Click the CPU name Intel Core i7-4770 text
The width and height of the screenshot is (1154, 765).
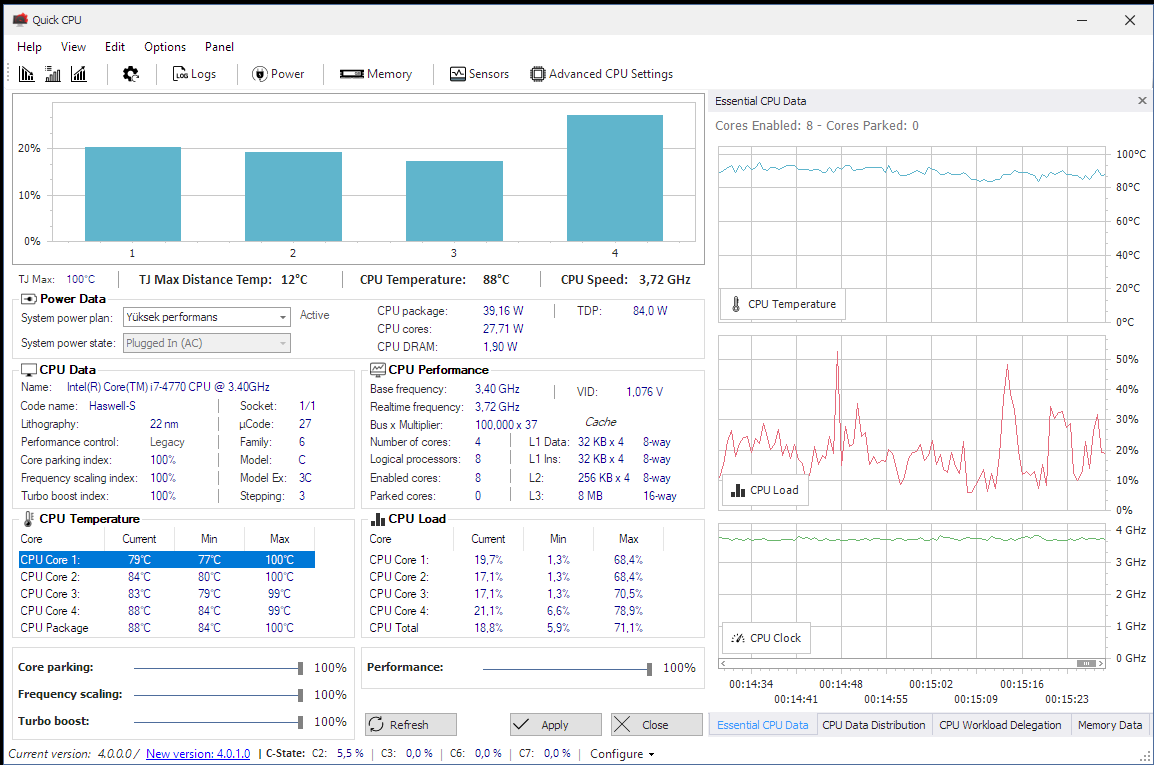pyautogui.click(x=169, y=387)
